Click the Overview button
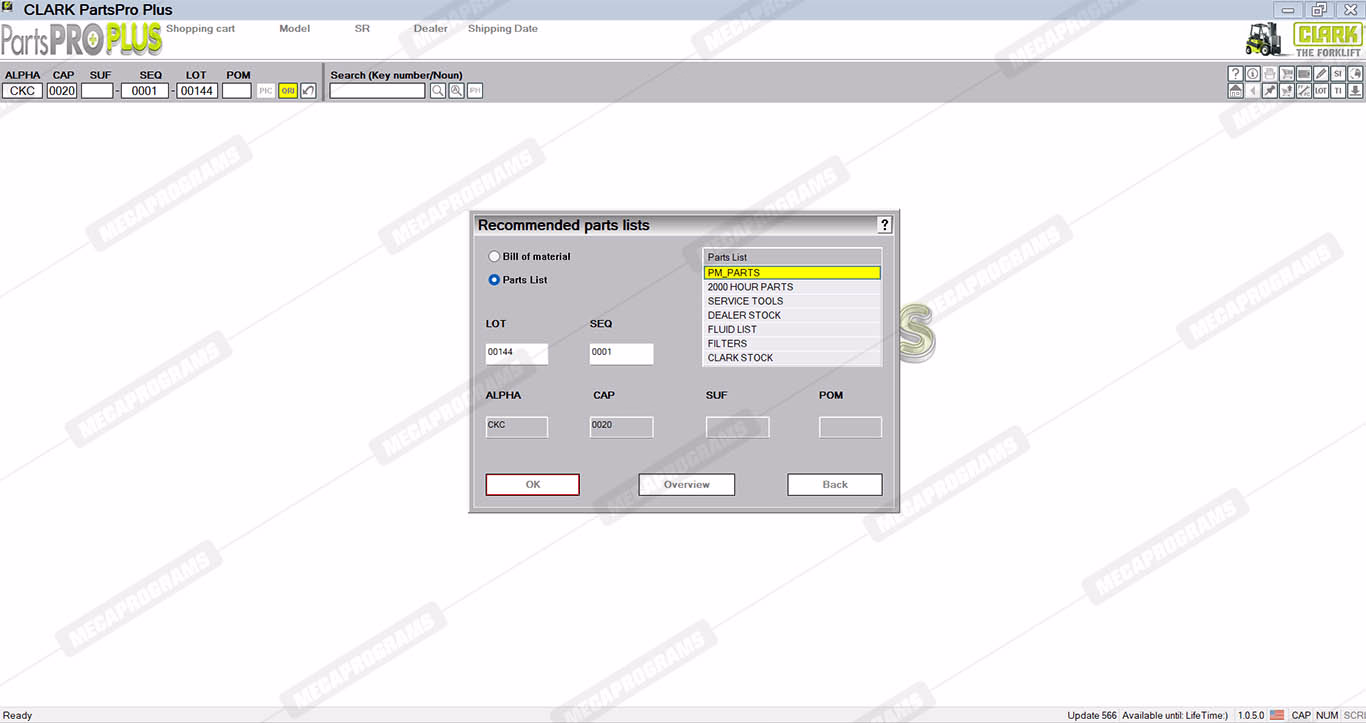Screen dimensions: 1366x723 coord(686,485)
